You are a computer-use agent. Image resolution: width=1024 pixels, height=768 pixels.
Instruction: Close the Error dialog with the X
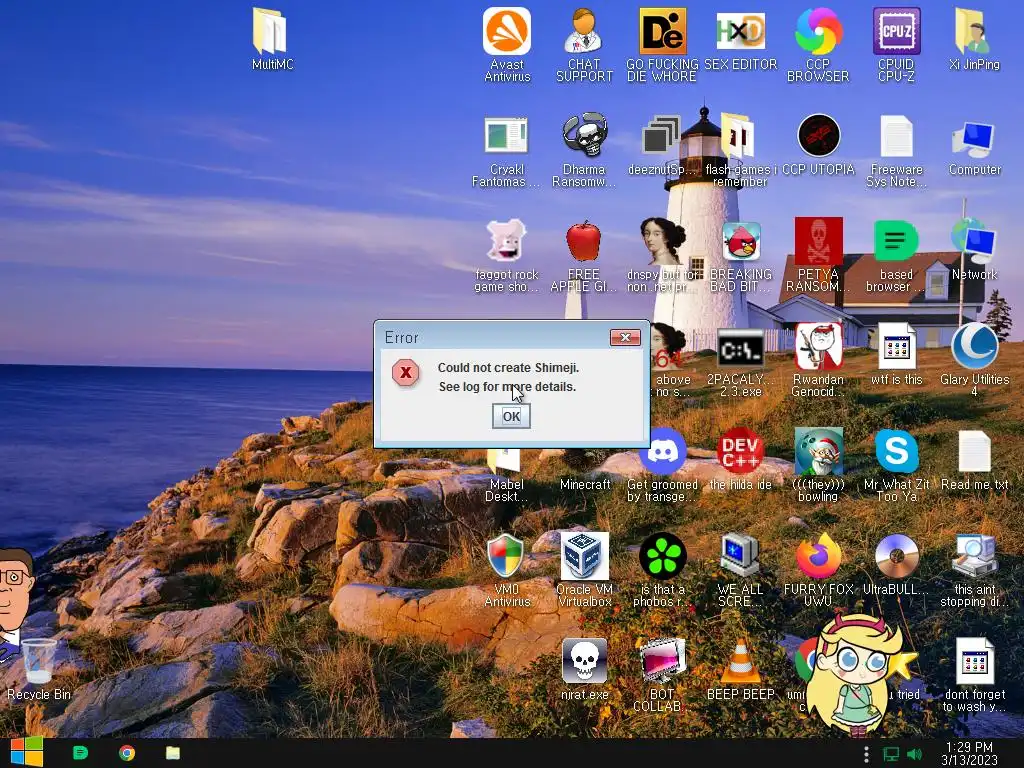tap(625, 337)
